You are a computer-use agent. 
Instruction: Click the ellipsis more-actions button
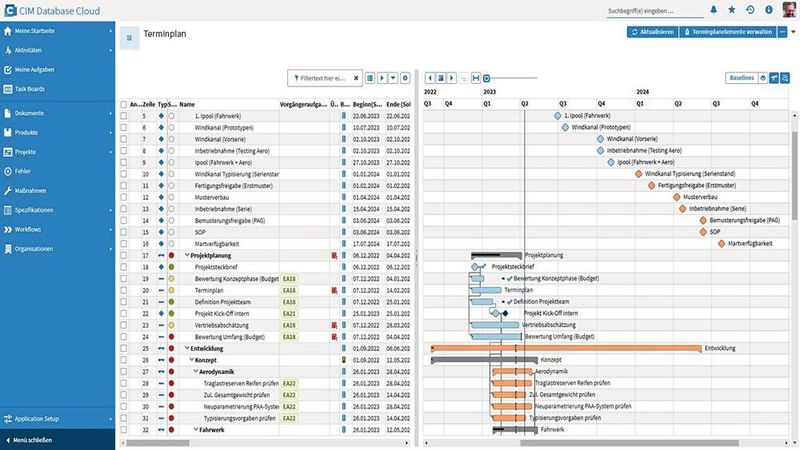[782, 32]
